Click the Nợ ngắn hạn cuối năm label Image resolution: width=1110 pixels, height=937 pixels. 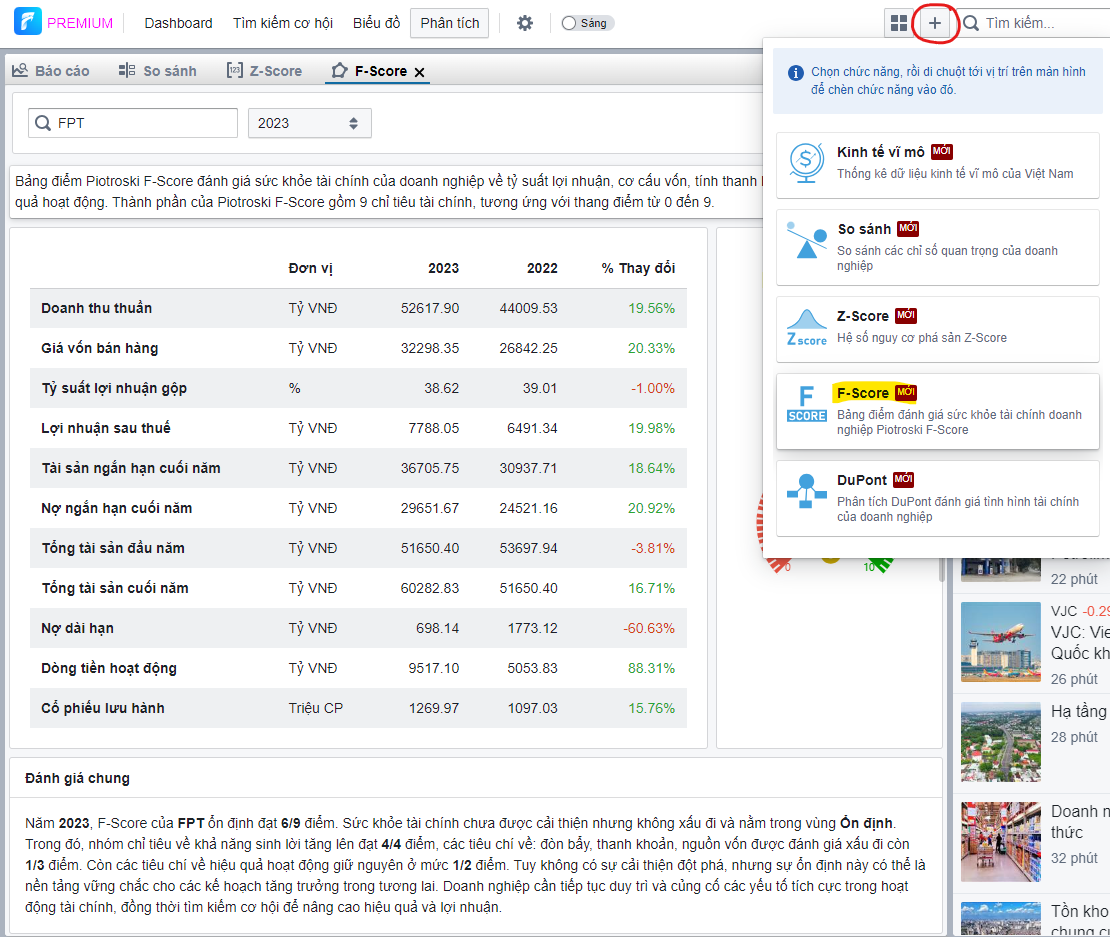[116, 508]
